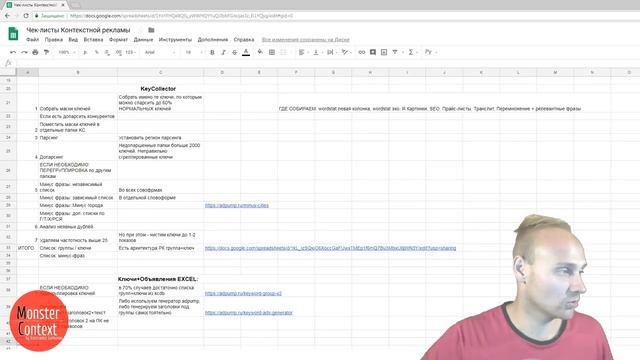The height and width of the screenshot is (360, 640).
Task: Open the functions sigma dropdown
Action: pyautogui.click(x=412, y=52)
